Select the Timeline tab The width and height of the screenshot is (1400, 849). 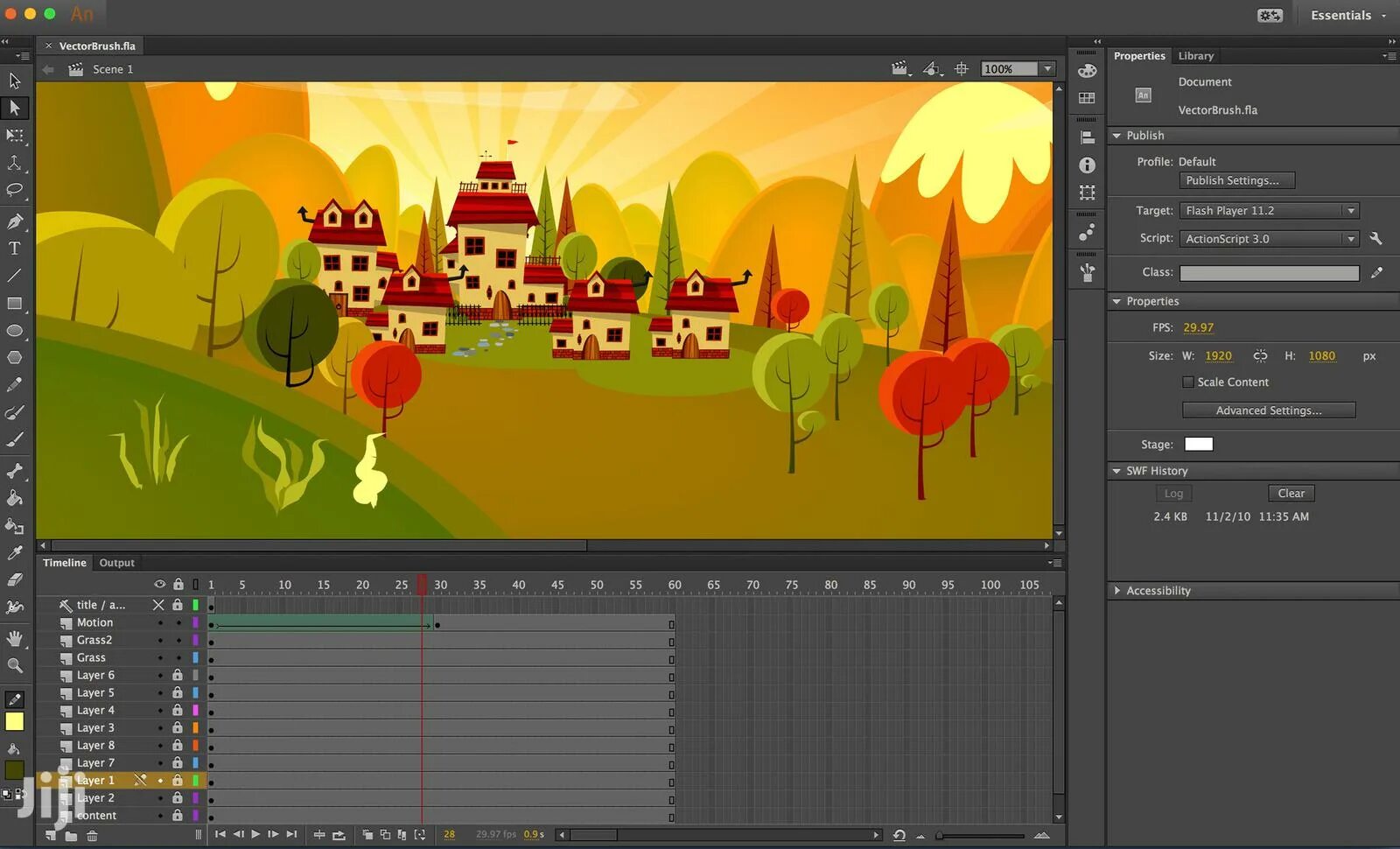pyautogui.click(x=65, y=563)
